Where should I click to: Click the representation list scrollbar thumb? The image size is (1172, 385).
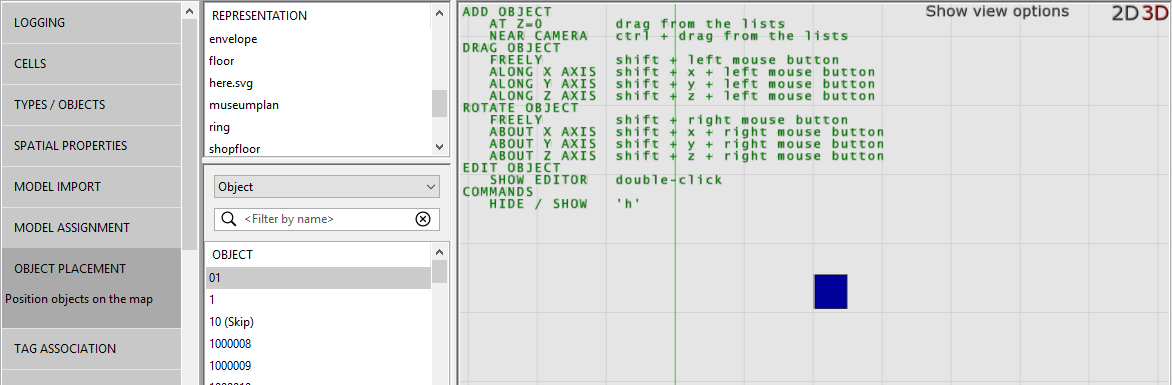click(x=440, y=104)
